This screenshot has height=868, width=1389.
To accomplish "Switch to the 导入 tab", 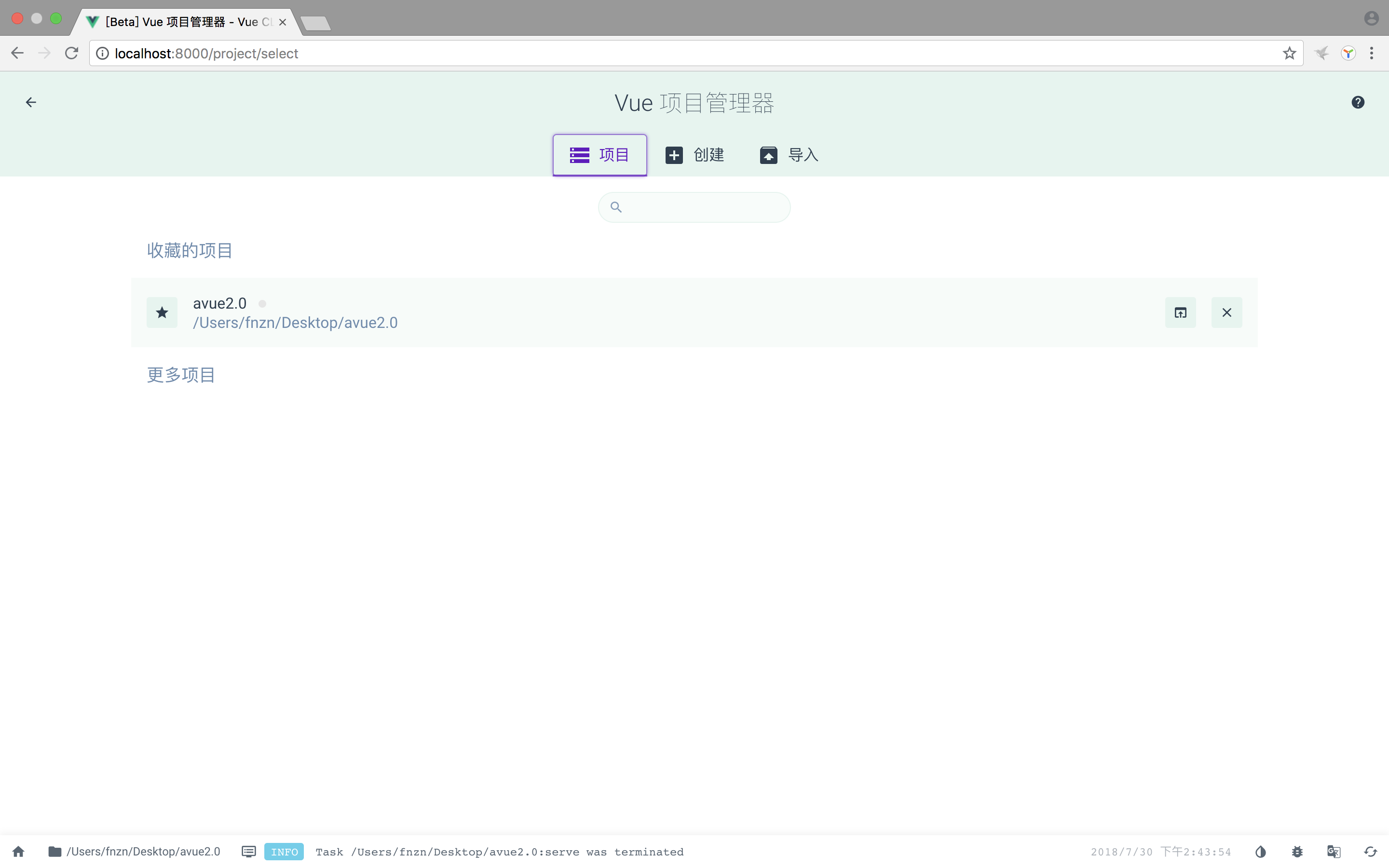I will 789,155.
